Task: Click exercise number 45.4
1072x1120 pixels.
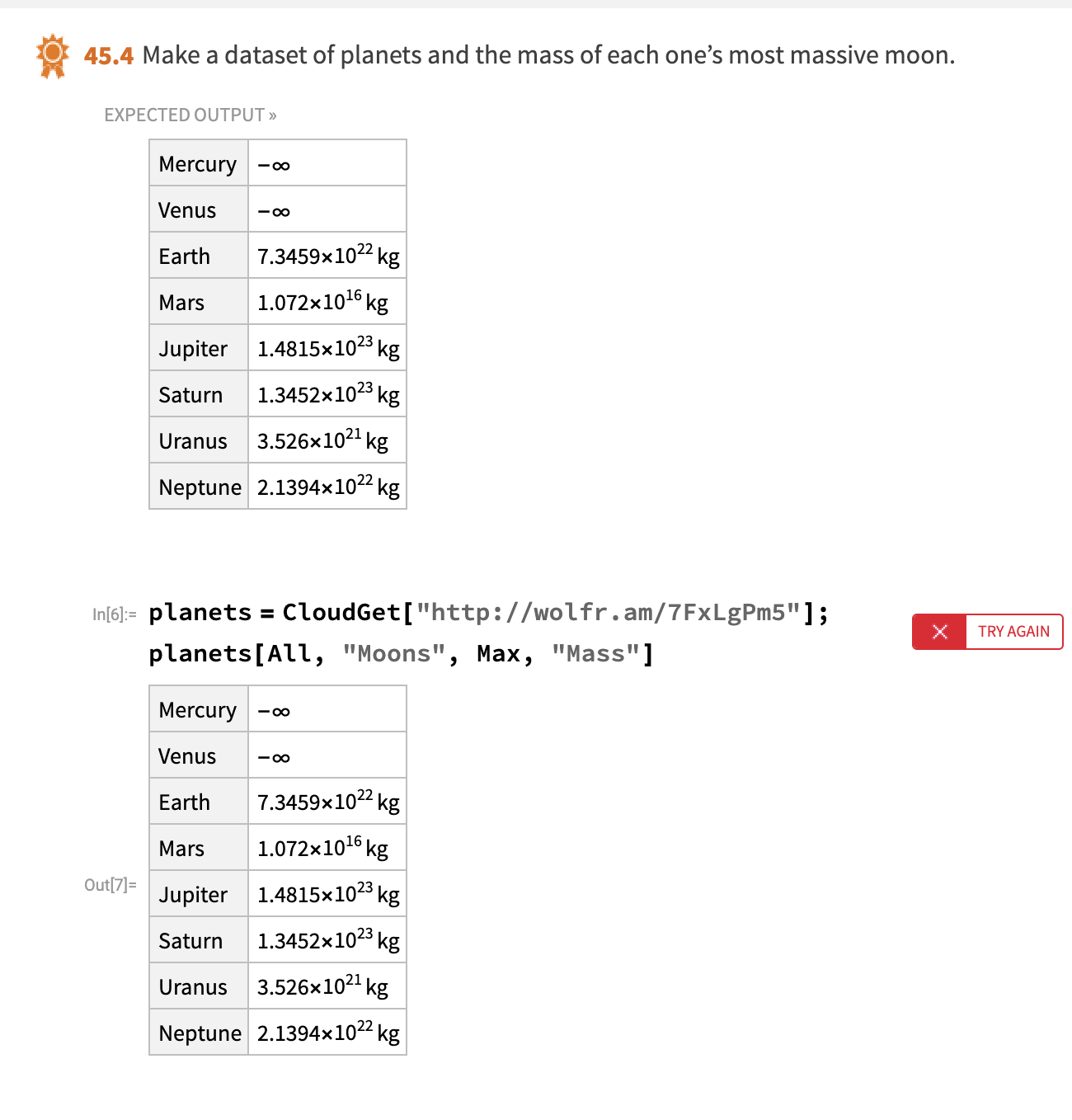Action: coord(108,55)
